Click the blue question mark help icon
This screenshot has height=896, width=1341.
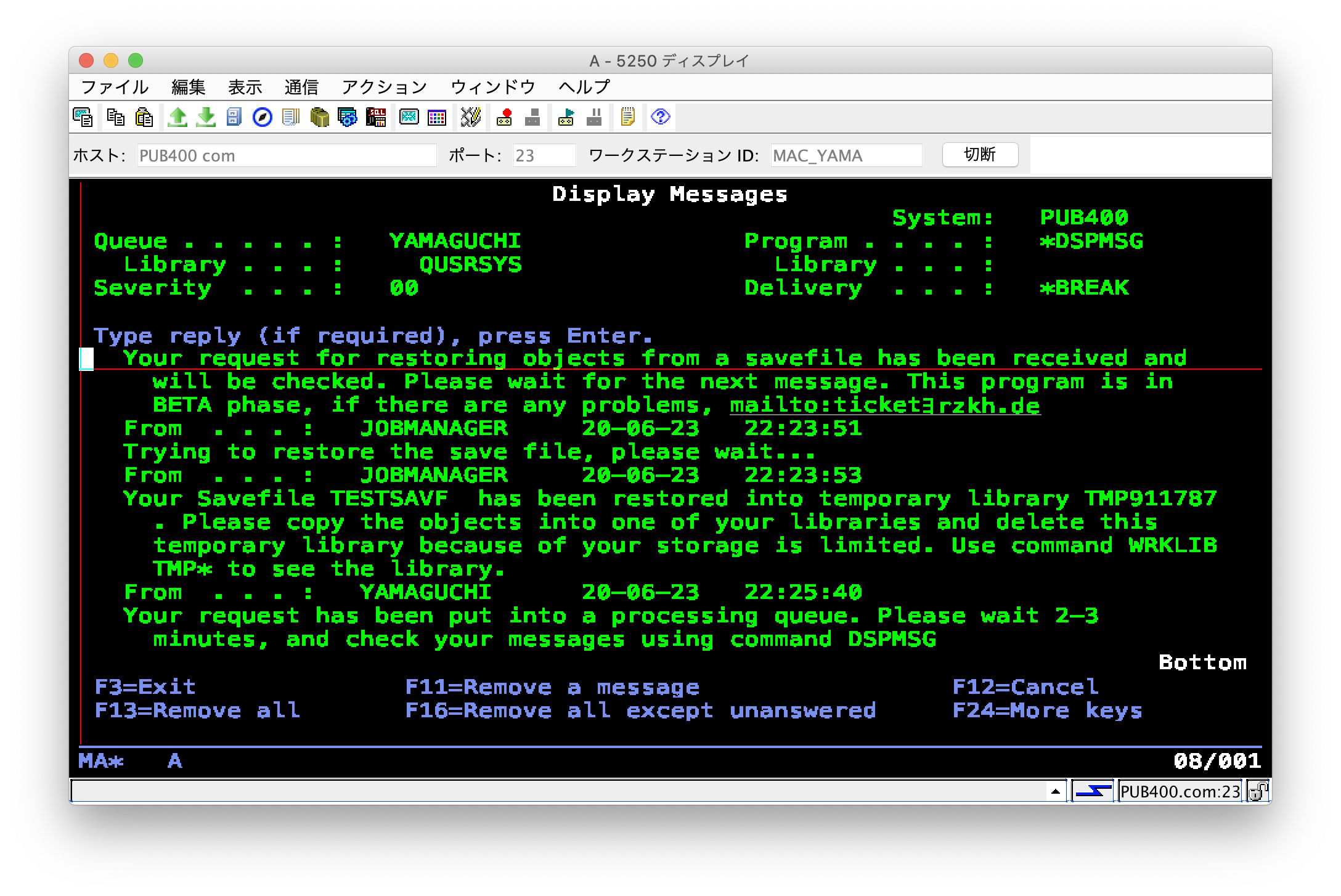pyautogui.click(x=660, y=117)
